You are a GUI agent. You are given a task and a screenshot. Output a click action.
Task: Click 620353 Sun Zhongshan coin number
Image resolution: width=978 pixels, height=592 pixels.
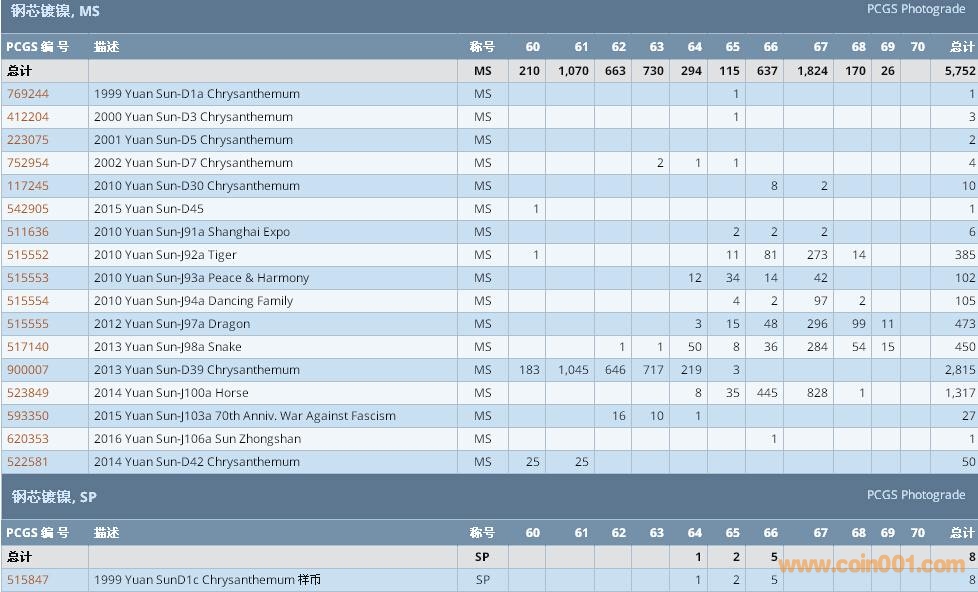pyautogui.click(x=27, y=439)
